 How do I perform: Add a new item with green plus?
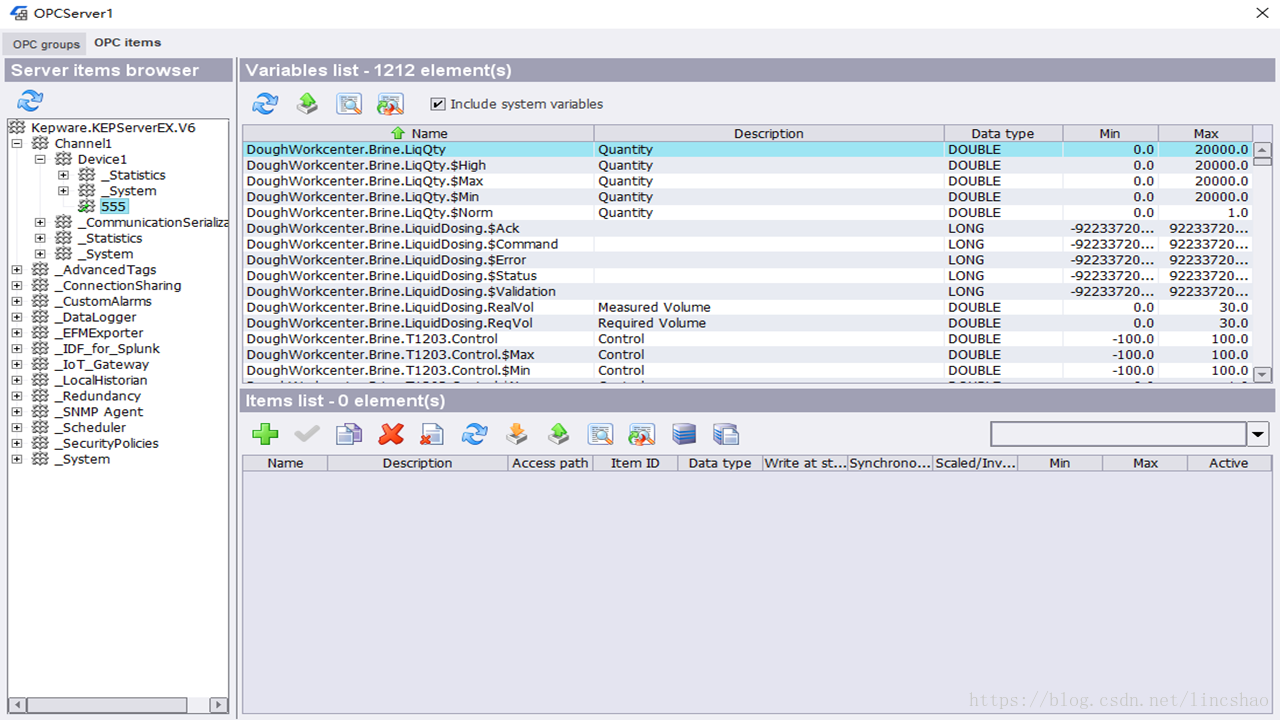click(x=265, y=434)
